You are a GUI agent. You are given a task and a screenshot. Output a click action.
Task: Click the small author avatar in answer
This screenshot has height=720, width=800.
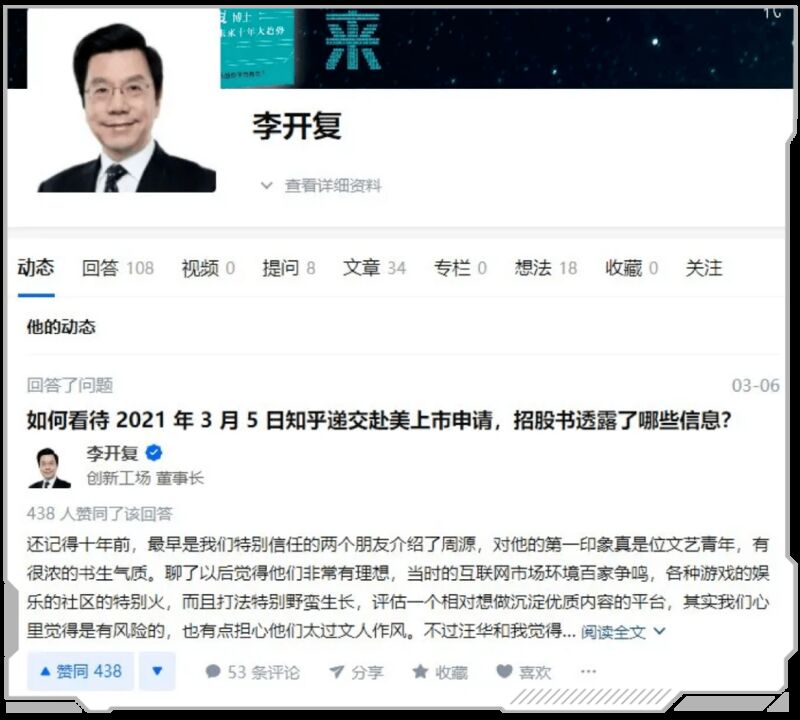coord(49,467)
